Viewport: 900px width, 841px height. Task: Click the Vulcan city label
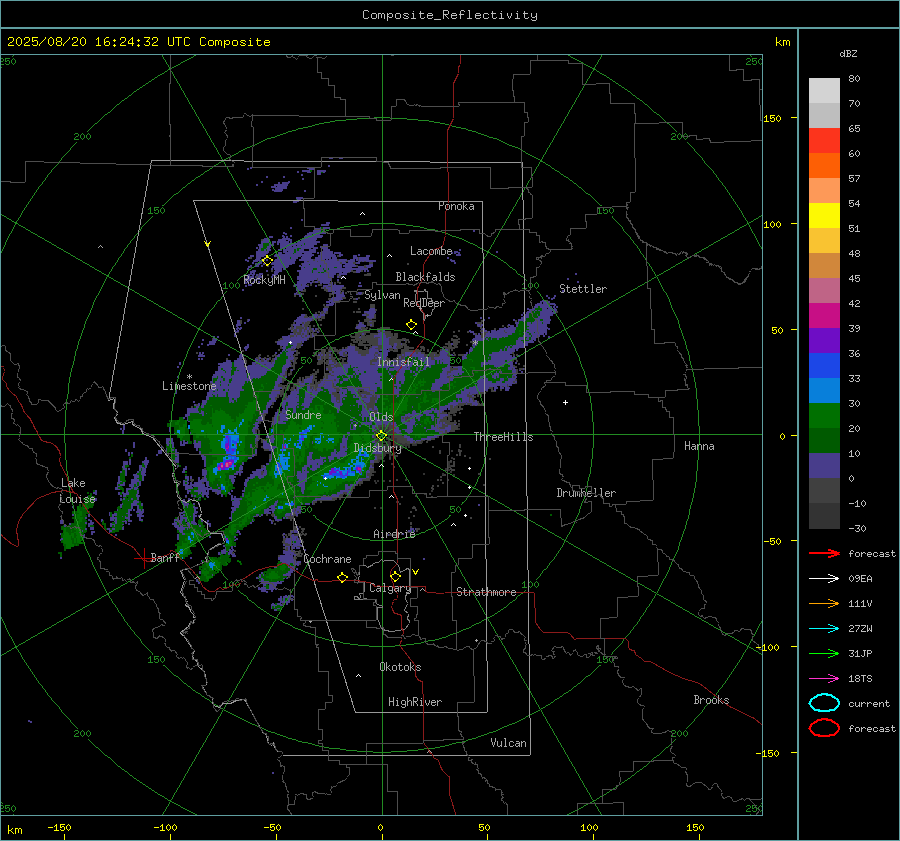(508, 743)
